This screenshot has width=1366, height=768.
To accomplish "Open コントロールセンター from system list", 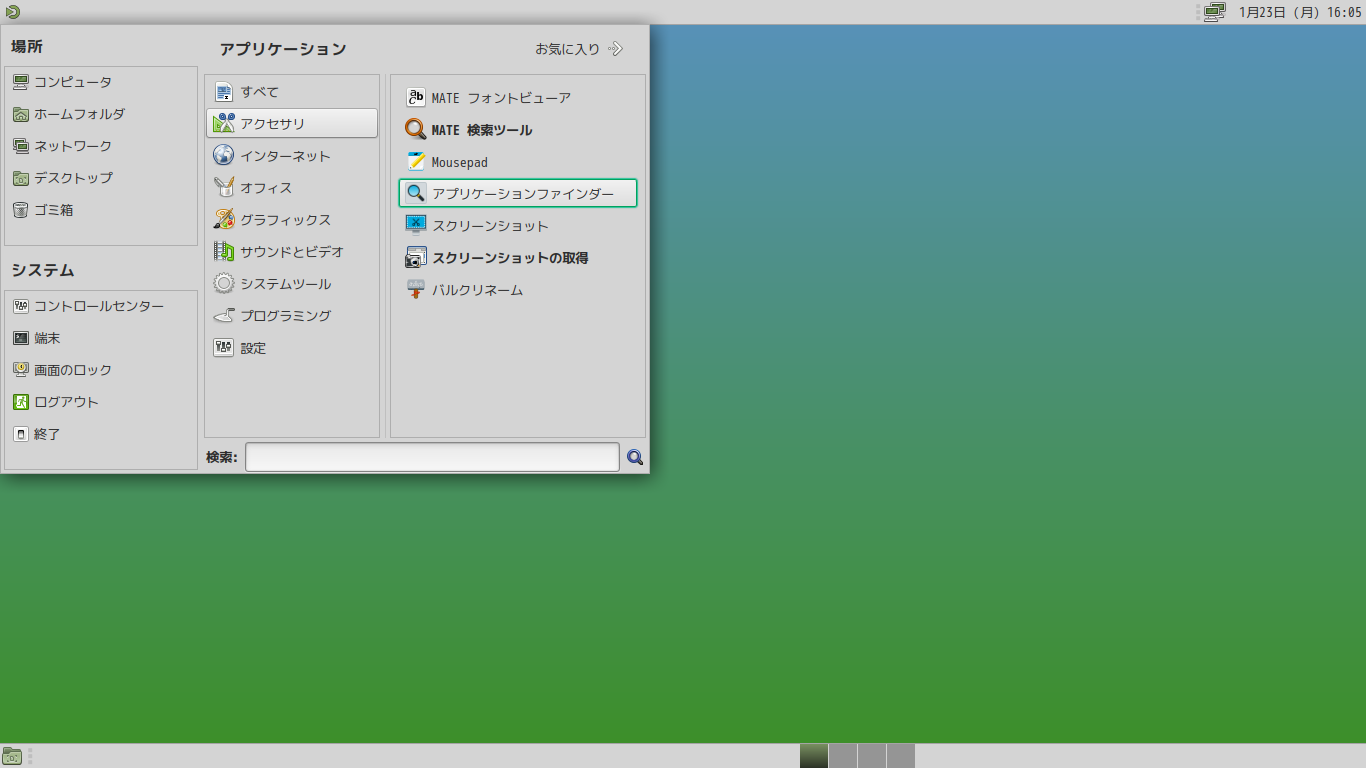I will tap(100, 306).
